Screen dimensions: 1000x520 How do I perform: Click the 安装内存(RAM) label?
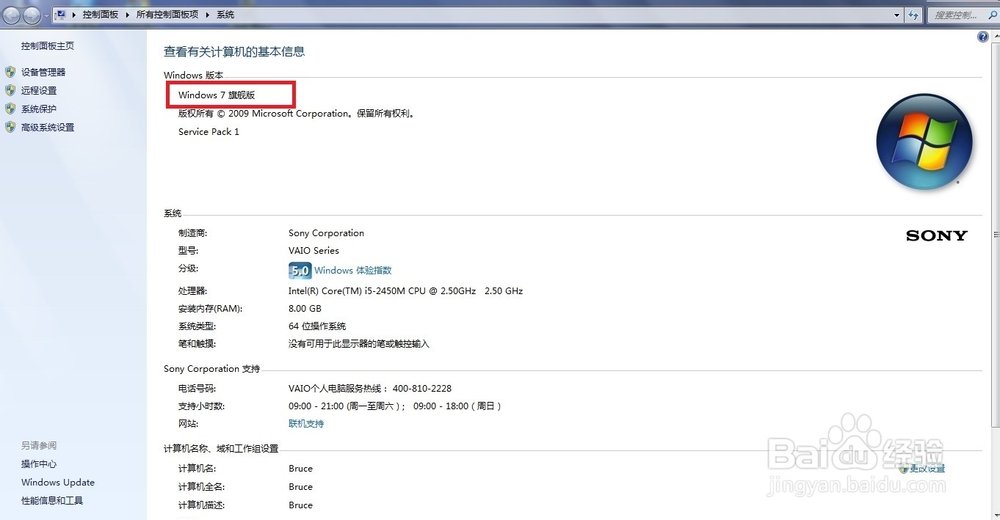[210, 309]
